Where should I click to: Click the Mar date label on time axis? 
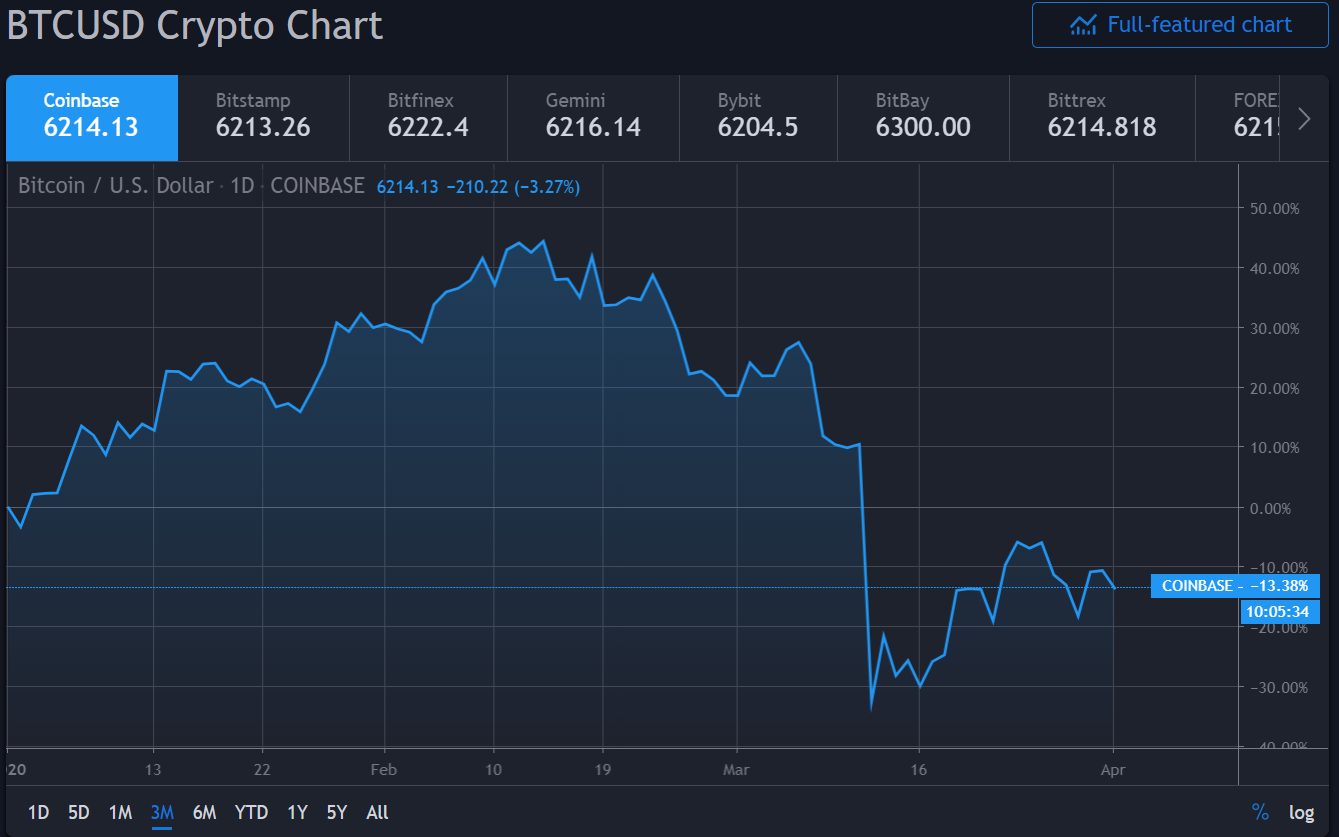pos(737,769)
